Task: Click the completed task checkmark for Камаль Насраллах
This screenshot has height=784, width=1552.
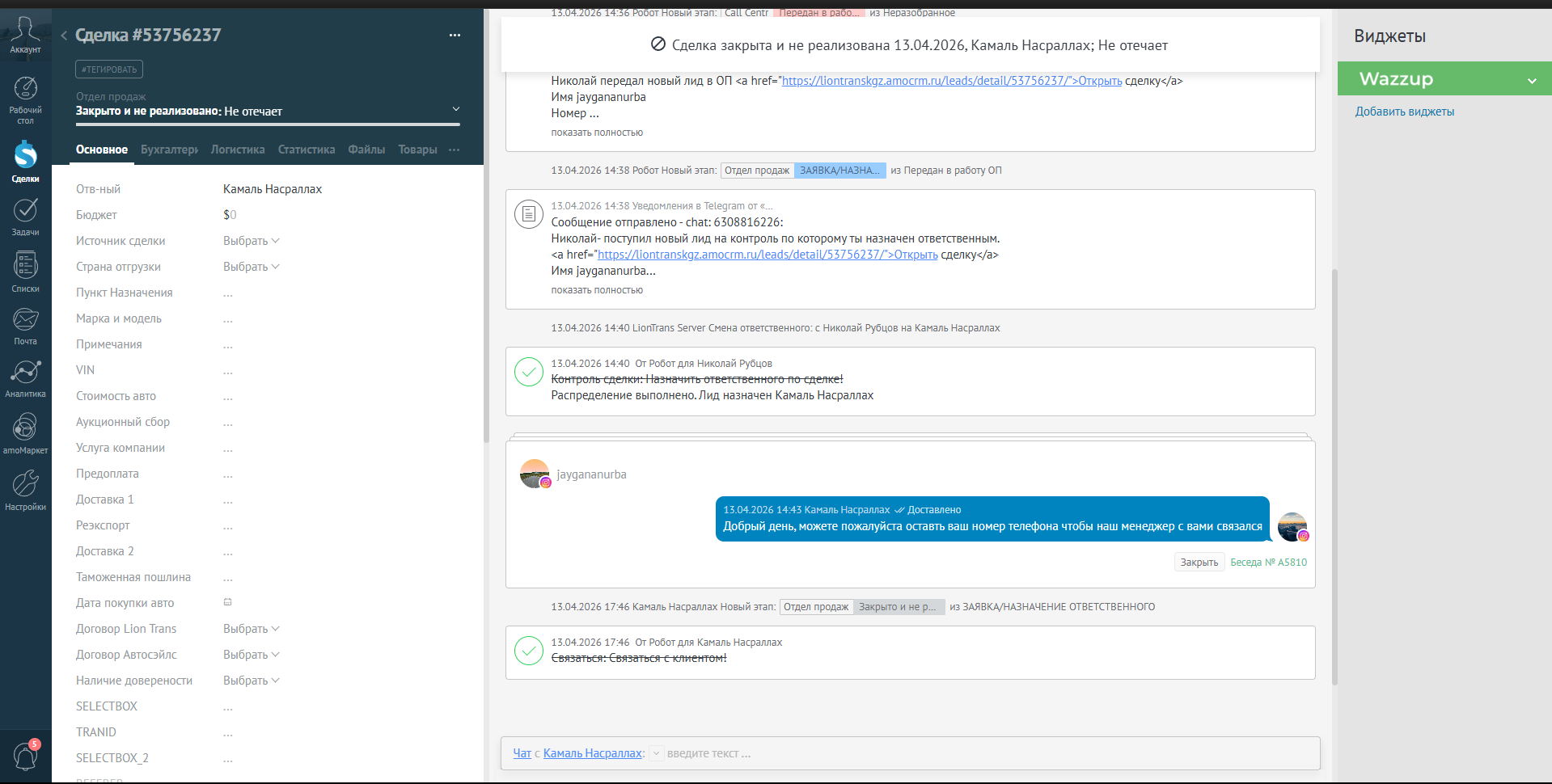Action: point(528,651)
